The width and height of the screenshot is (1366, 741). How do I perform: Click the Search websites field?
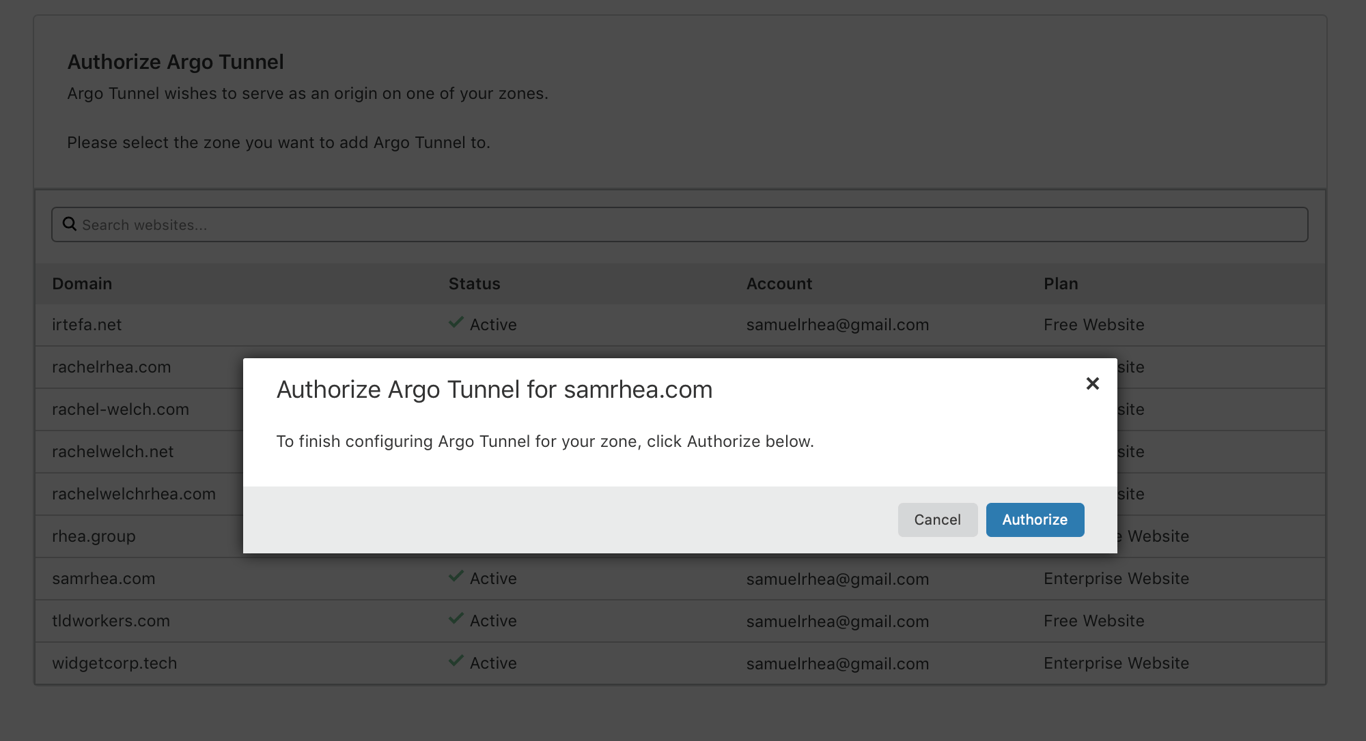680,225
